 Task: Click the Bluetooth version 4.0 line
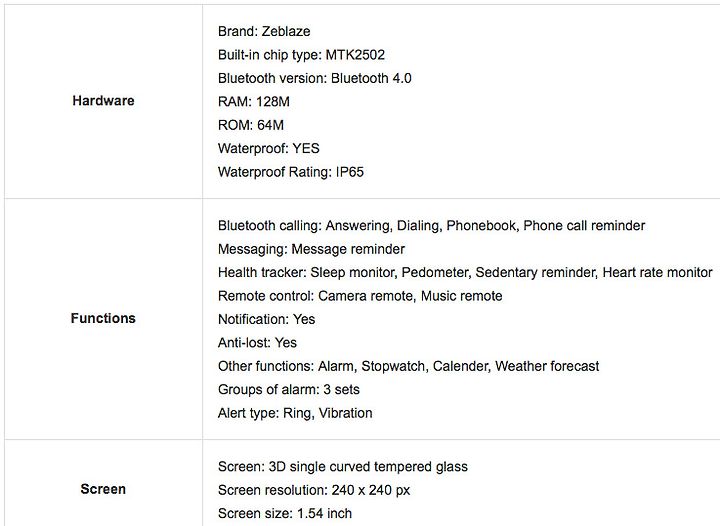315,78
